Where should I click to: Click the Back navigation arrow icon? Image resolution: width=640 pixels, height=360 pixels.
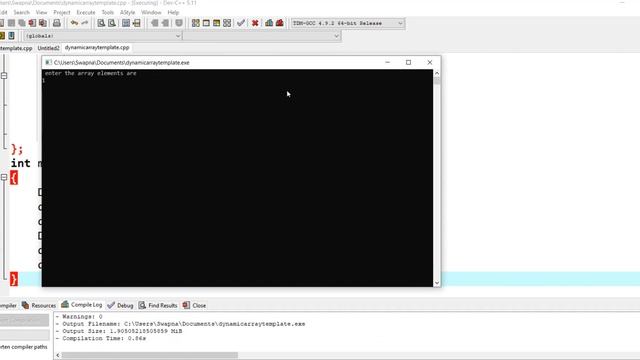pos(155,23)
